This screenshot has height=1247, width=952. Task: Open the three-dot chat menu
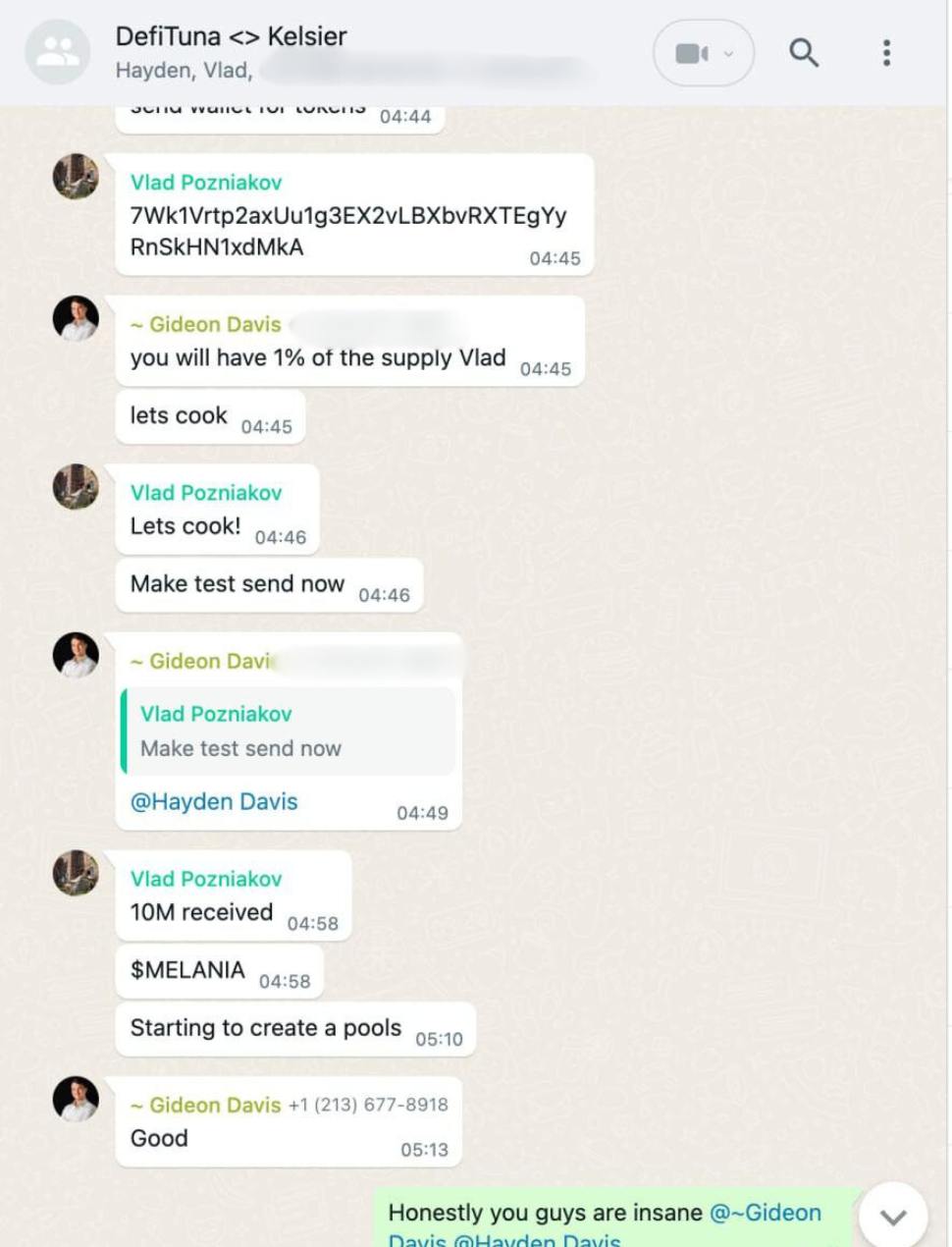click(886, 53)
